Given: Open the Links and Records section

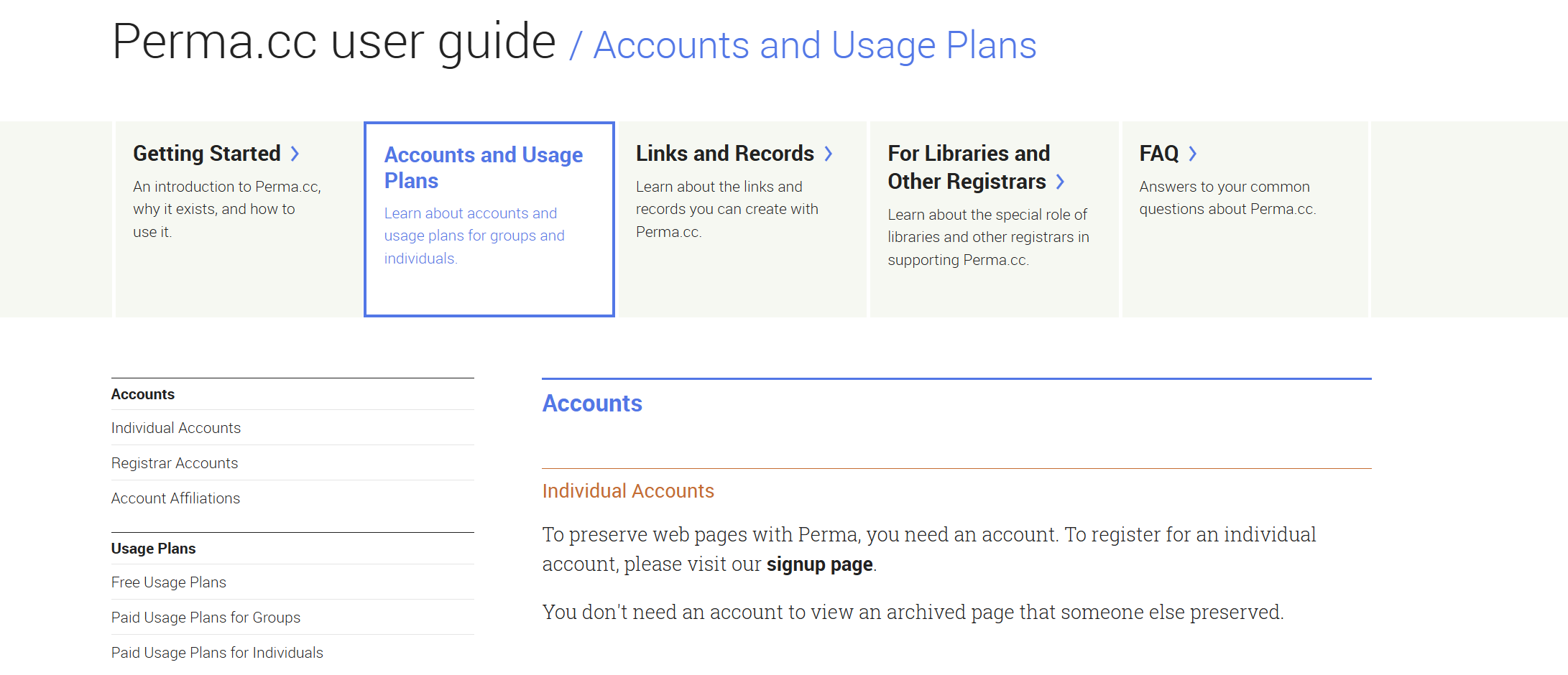Looking at the screenshot, I should pos(725,154).
